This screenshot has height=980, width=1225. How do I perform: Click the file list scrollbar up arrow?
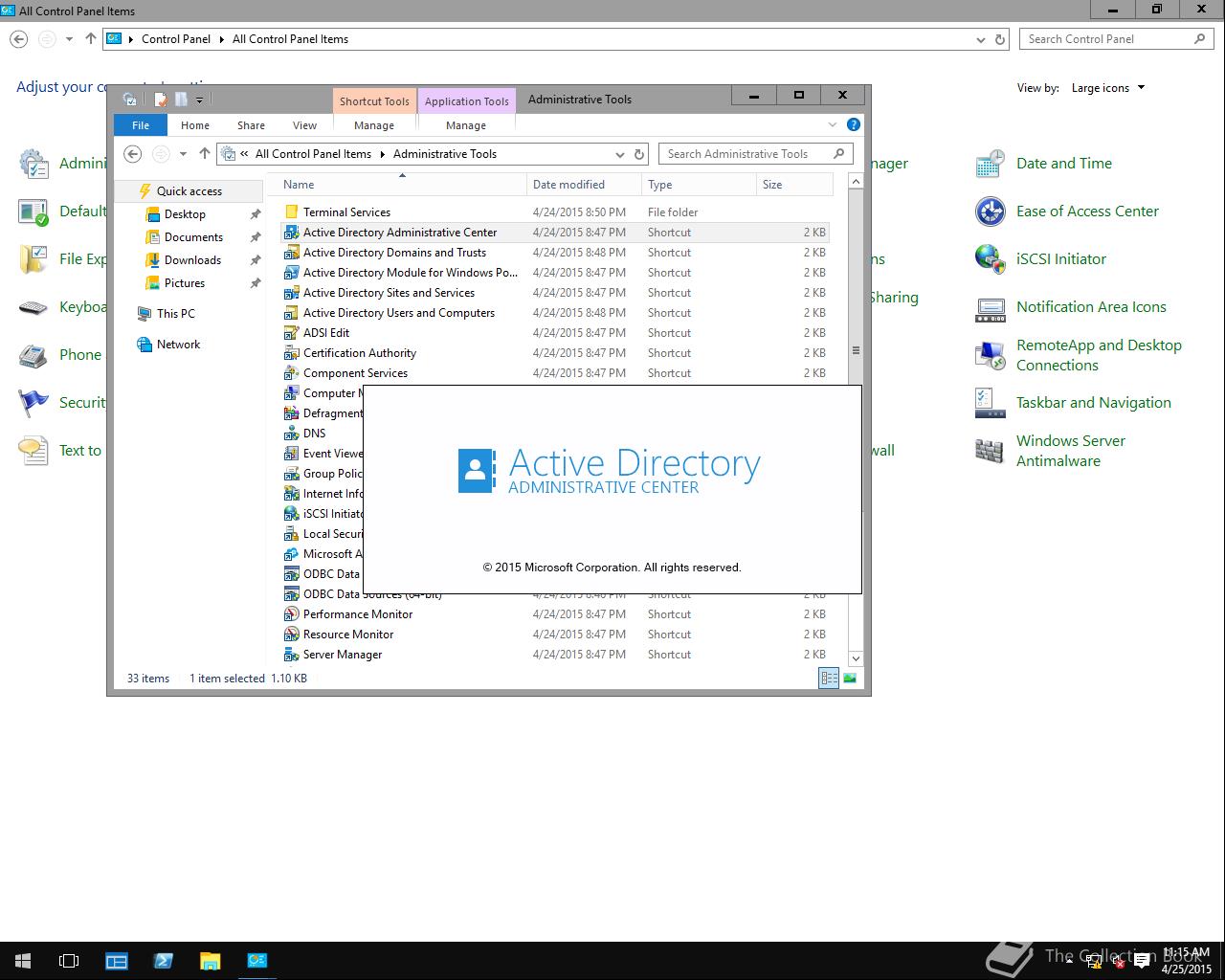click(x=856, y=181)
